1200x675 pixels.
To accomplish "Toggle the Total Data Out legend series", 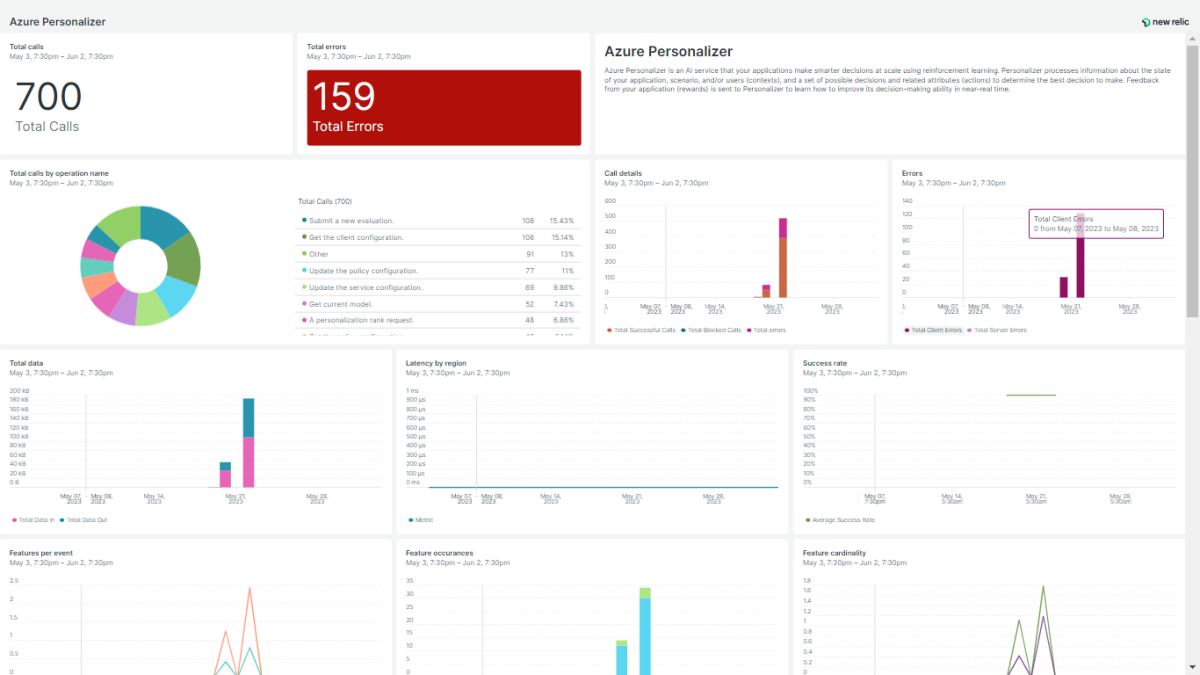I will (x=83, y=520).
